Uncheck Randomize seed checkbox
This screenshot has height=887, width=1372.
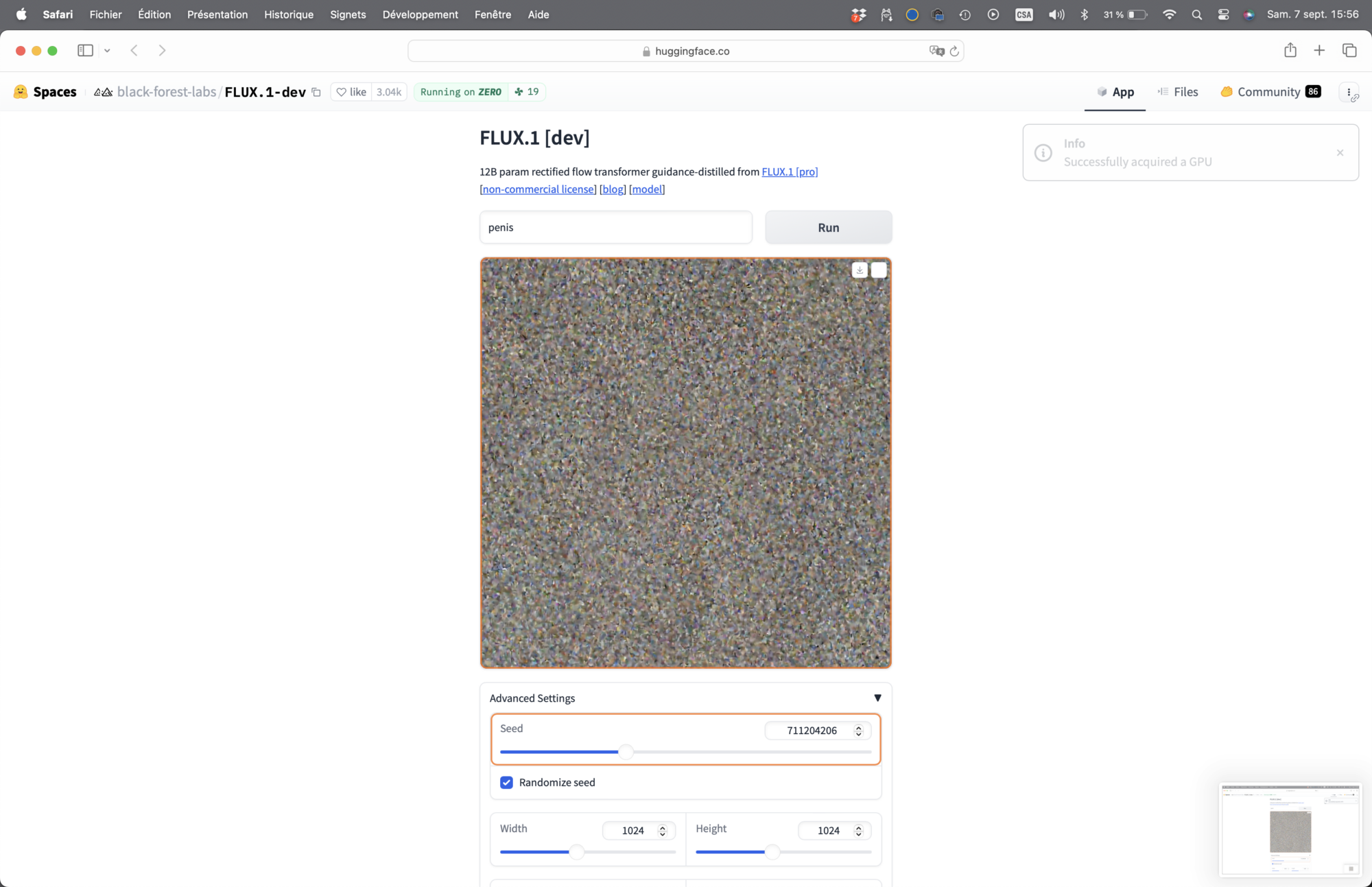pos(507,783)
